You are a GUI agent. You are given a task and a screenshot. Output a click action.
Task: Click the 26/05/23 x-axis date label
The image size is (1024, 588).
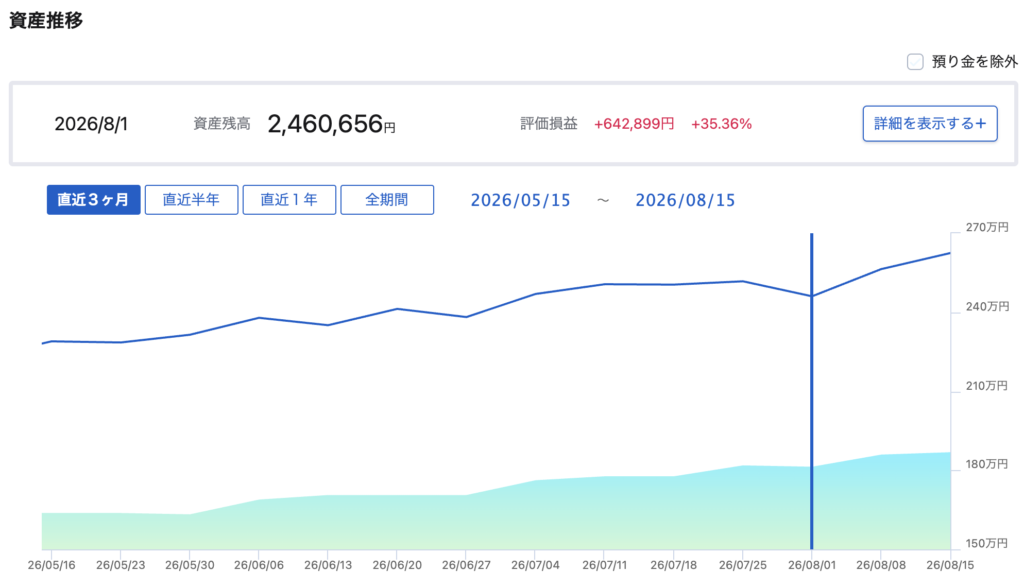coord(121,565)
